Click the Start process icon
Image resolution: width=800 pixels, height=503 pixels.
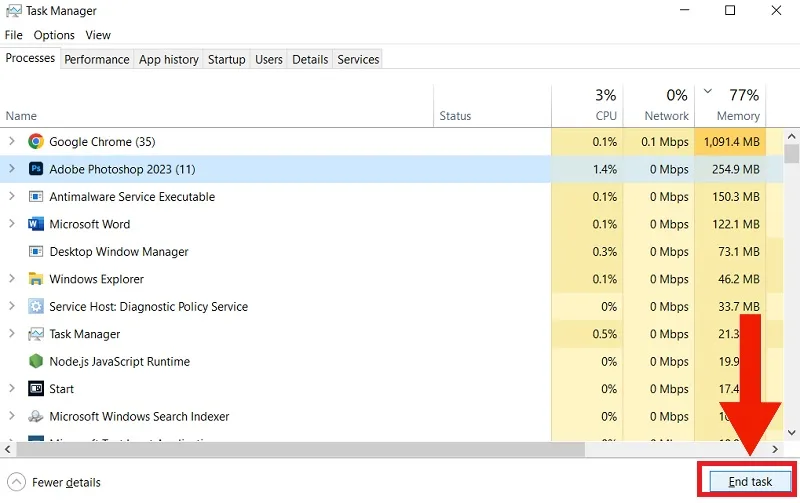tap(36, 389)
